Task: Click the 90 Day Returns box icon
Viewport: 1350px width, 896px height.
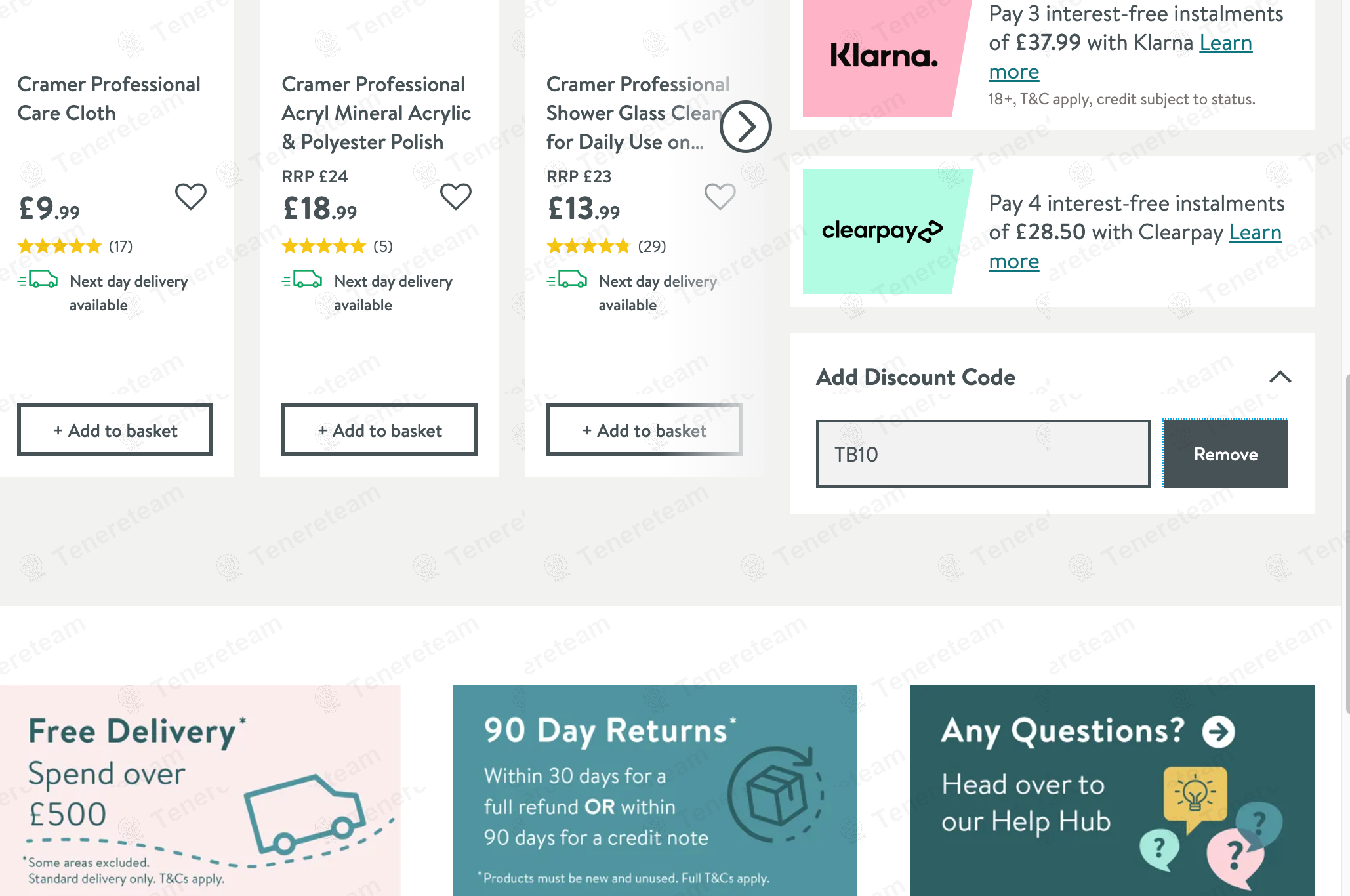Action: click(x=777, y=794)
